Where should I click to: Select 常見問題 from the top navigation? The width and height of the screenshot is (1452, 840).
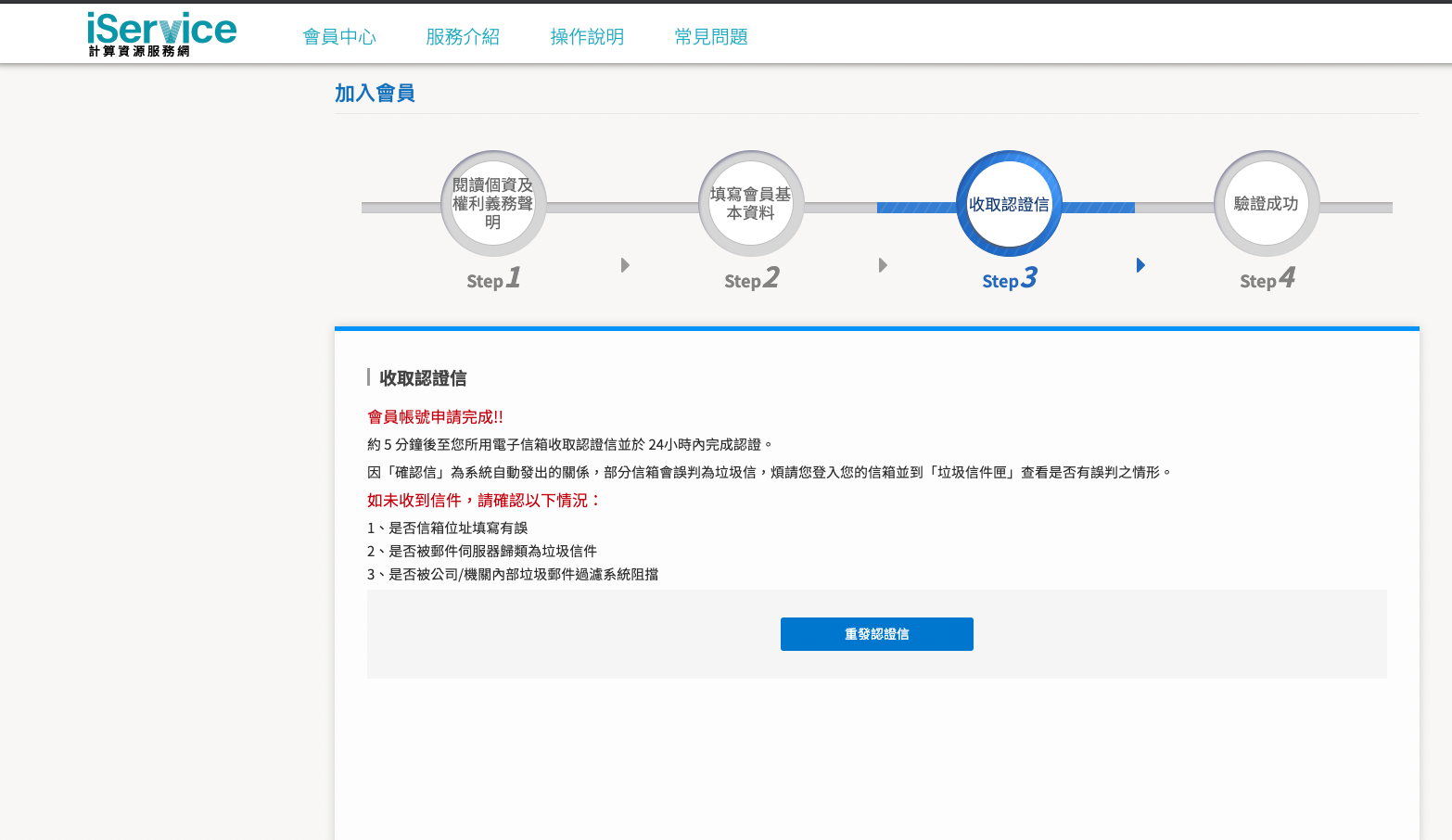pyautogui.click(x=711, y=37)
